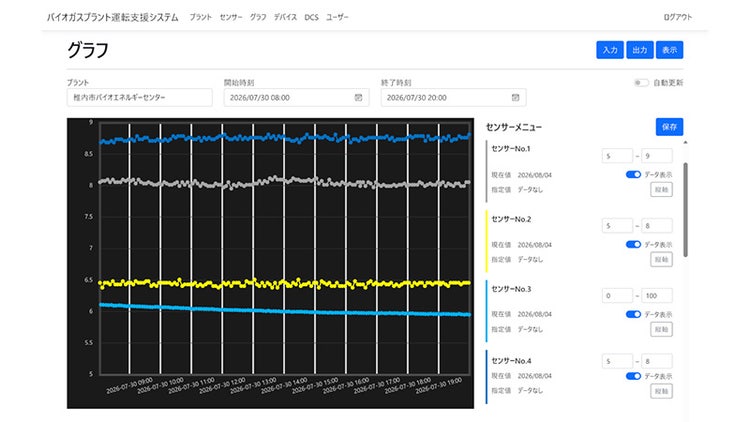Click the gray data line on chart
The width and height of the screenshot is (750, 422).
coord(285,183)
